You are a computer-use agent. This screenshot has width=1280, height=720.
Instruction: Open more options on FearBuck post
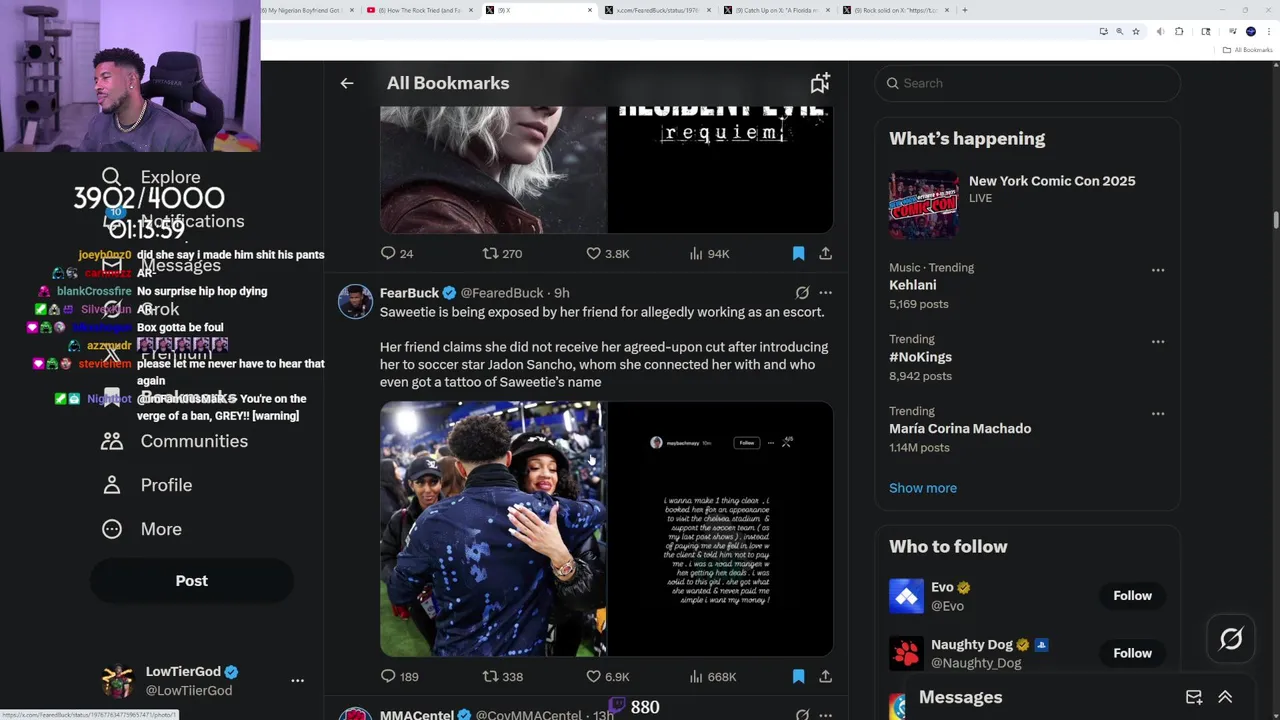[x=825, y=293]
